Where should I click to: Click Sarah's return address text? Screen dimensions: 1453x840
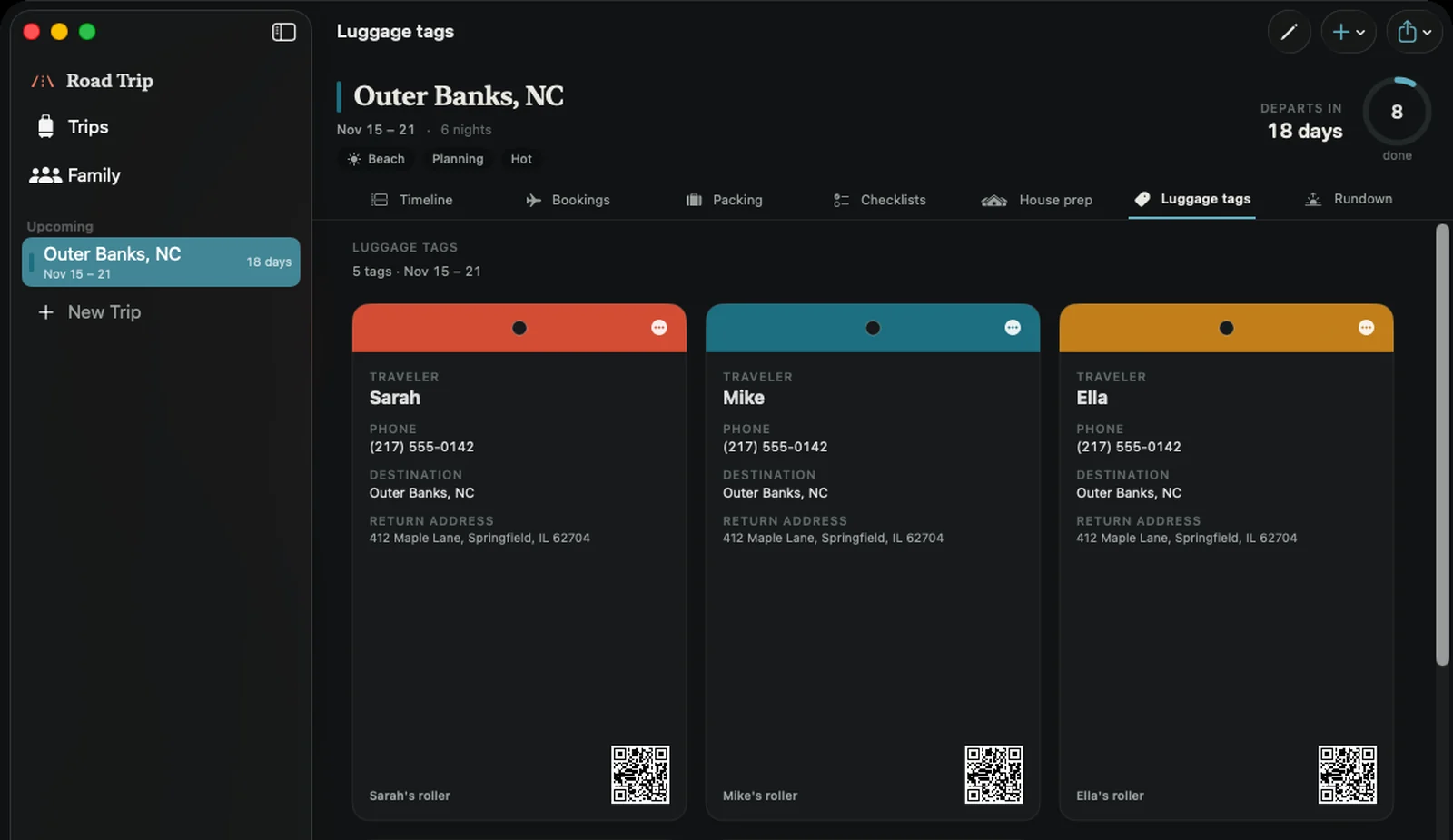(x=479, y=539)
